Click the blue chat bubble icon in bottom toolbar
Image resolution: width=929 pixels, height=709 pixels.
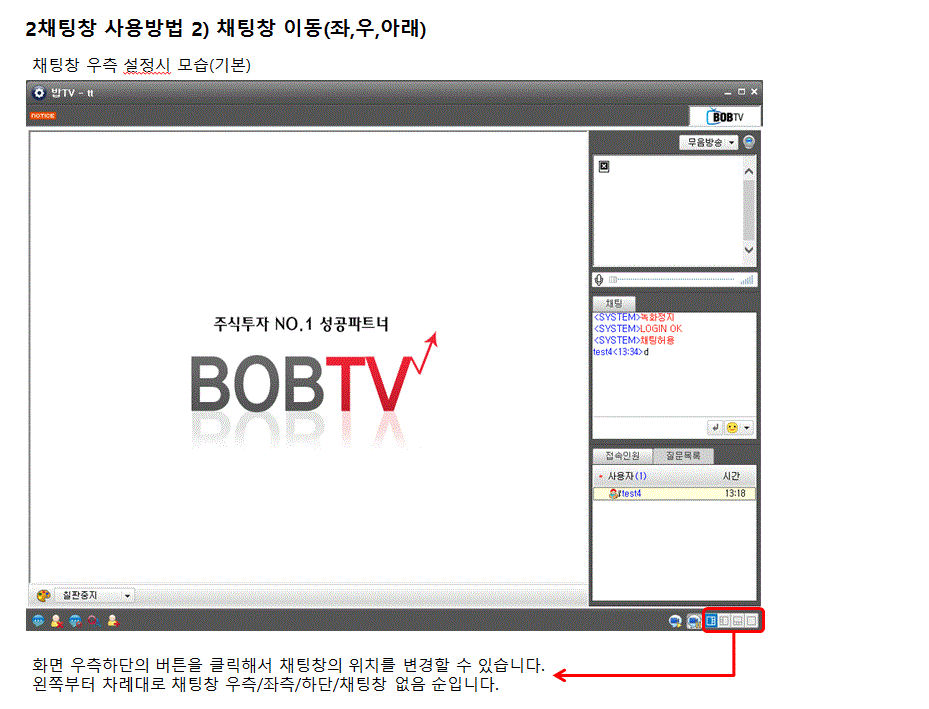(39, 621)
